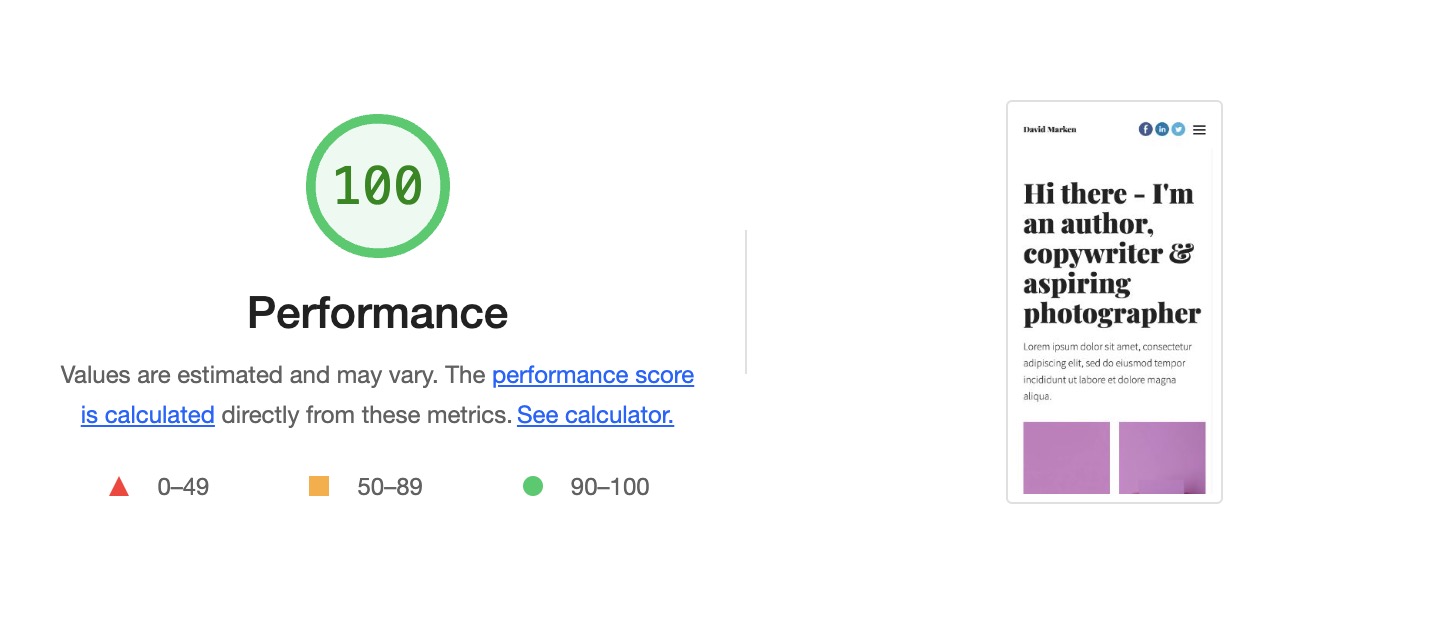Click the green Performance score gauge
This screenshot has height=622, width=1444.
coord(378,186)
